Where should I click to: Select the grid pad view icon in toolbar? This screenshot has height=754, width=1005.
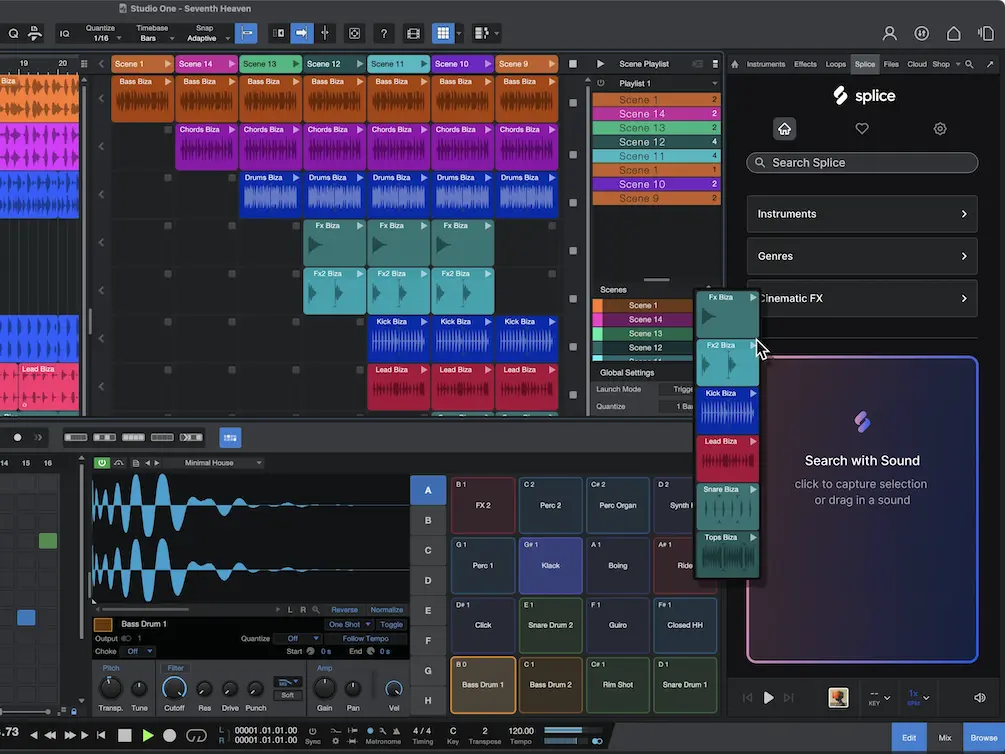[x=444, y=33]
